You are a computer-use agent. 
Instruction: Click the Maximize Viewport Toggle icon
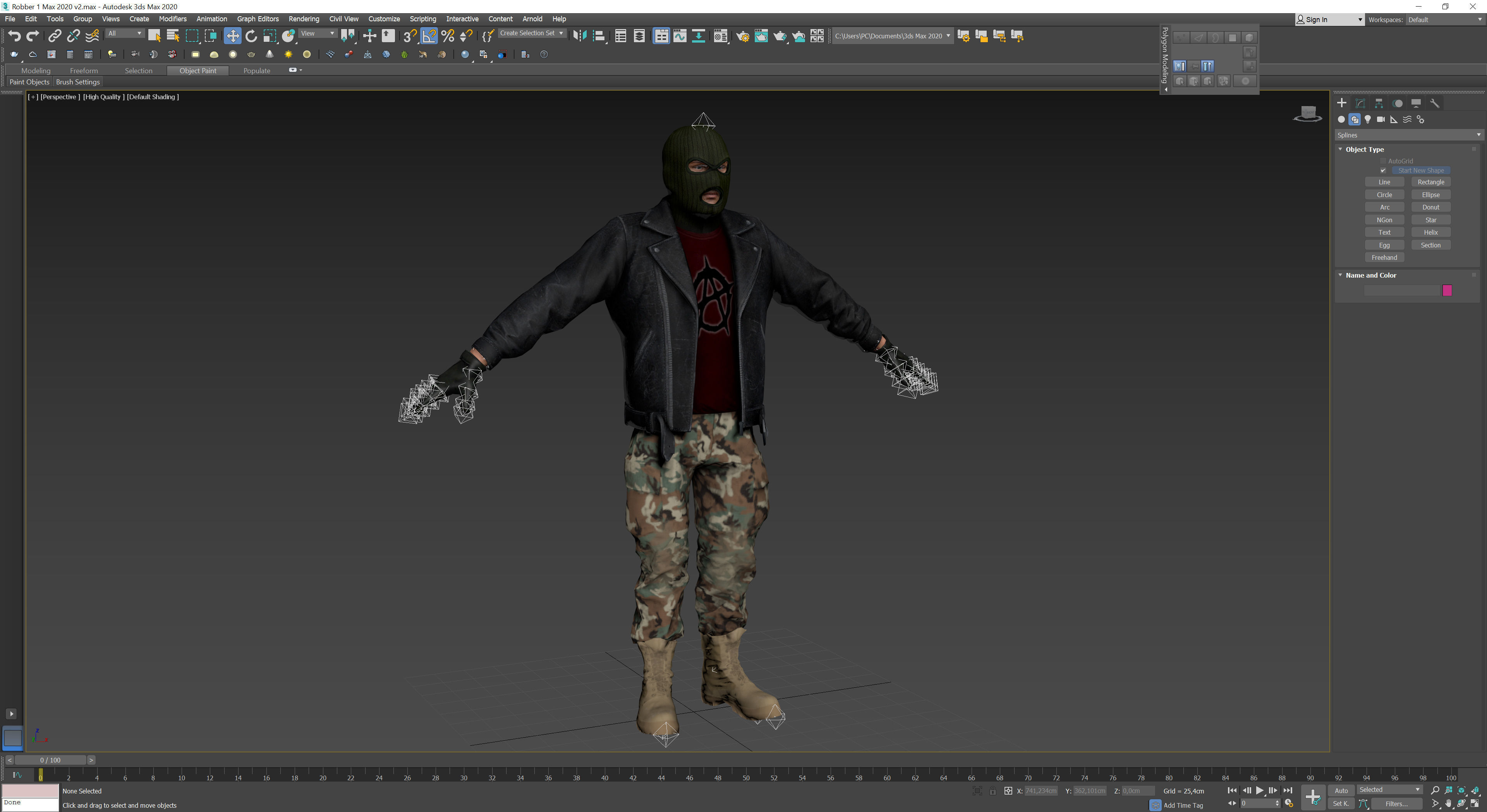pyautogui.click(x=1475, y=803)
